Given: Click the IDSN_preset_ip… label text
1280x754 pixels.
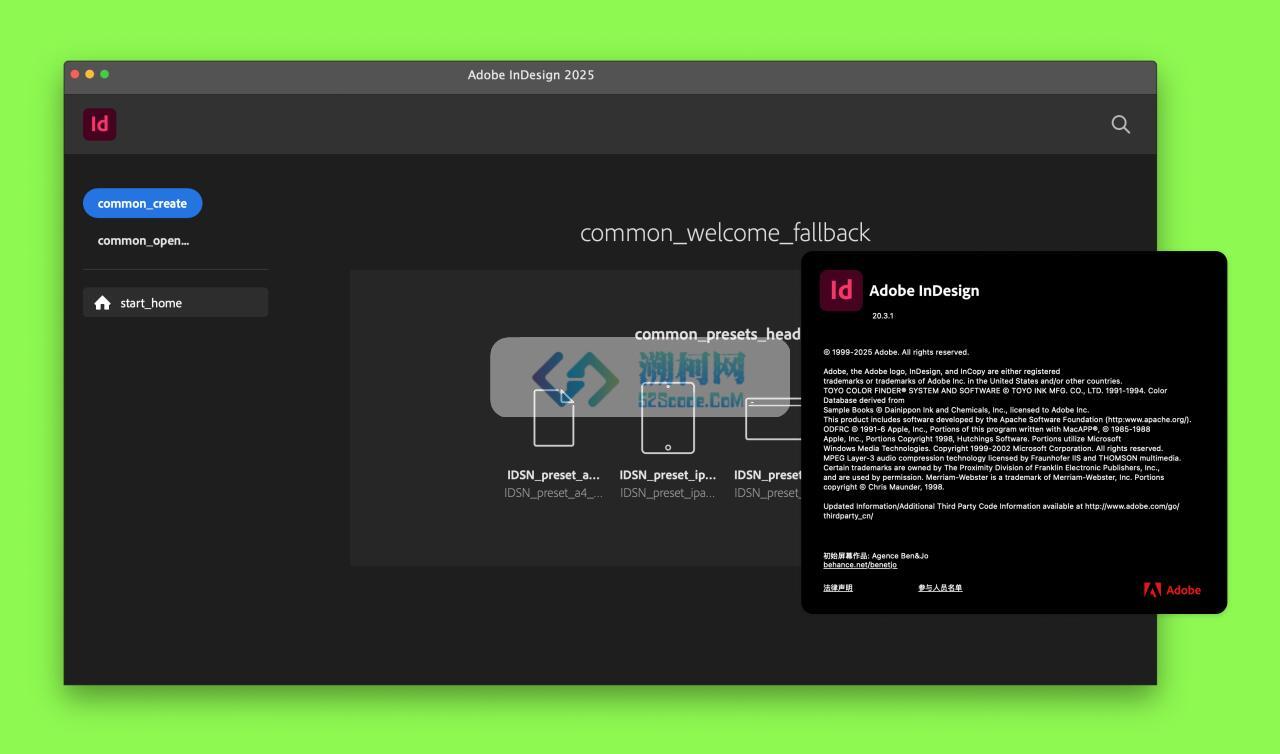Looking at the screenshot, I should pyautogui.click(x=668, y=475).
